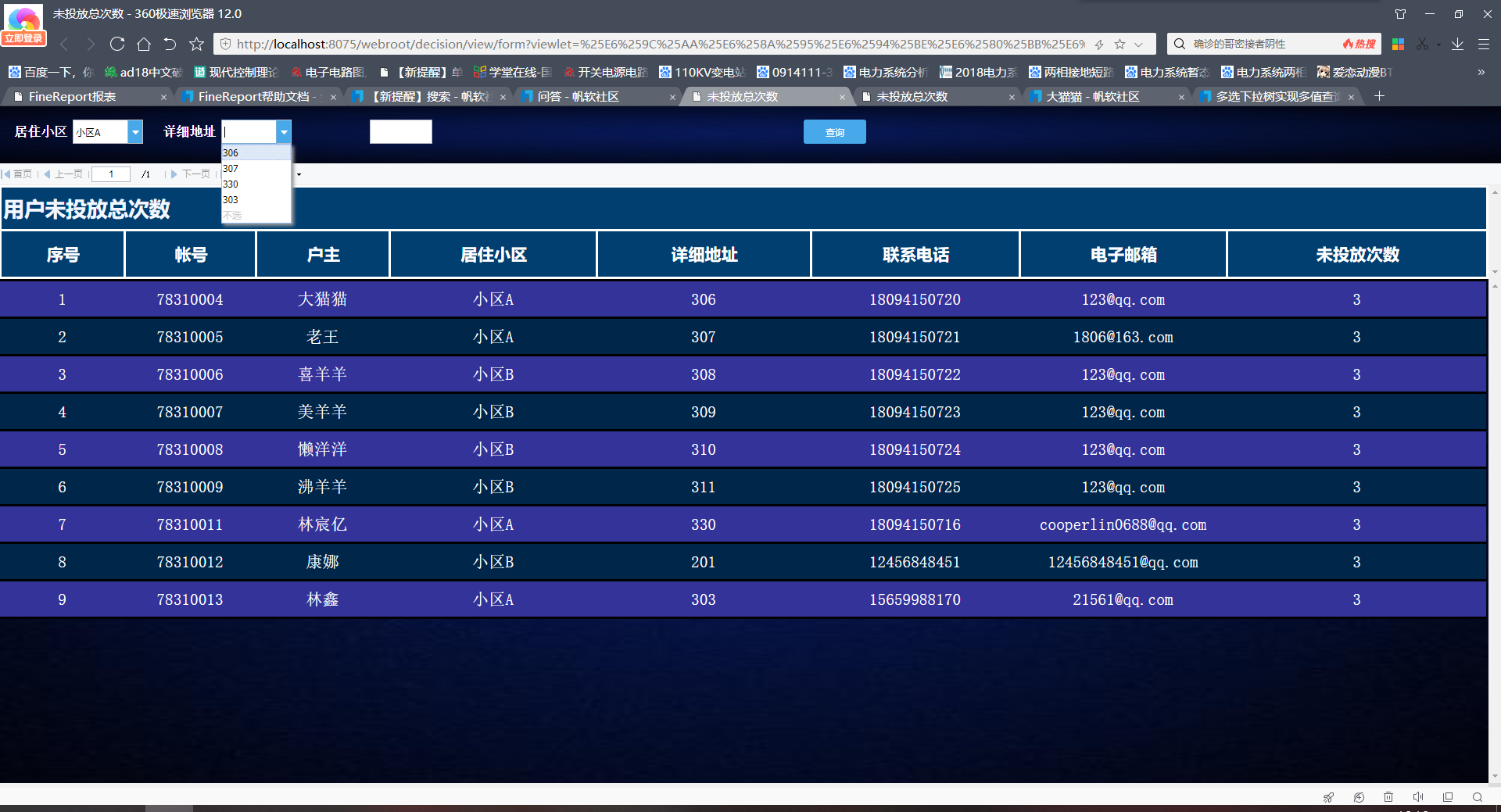The width and height of the screenshot is (1501, 812).
Task: Click the 热搜 hot search badge
Action: [1359, 45]
